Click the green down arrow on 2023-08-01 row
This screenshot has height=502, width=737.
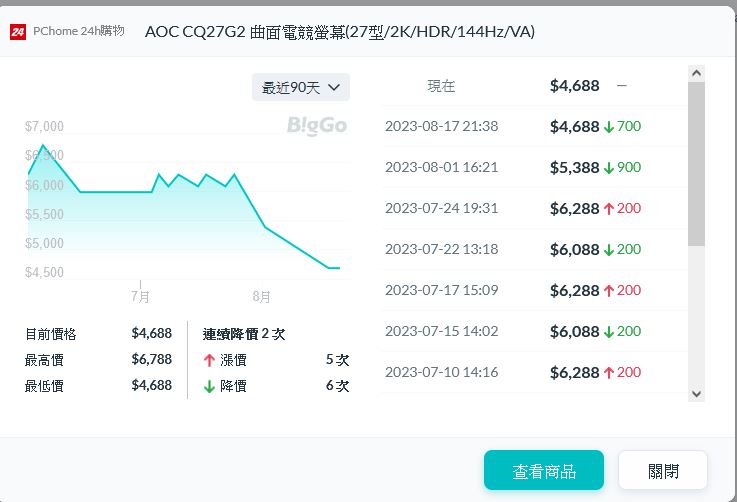[x=608, y=168]
